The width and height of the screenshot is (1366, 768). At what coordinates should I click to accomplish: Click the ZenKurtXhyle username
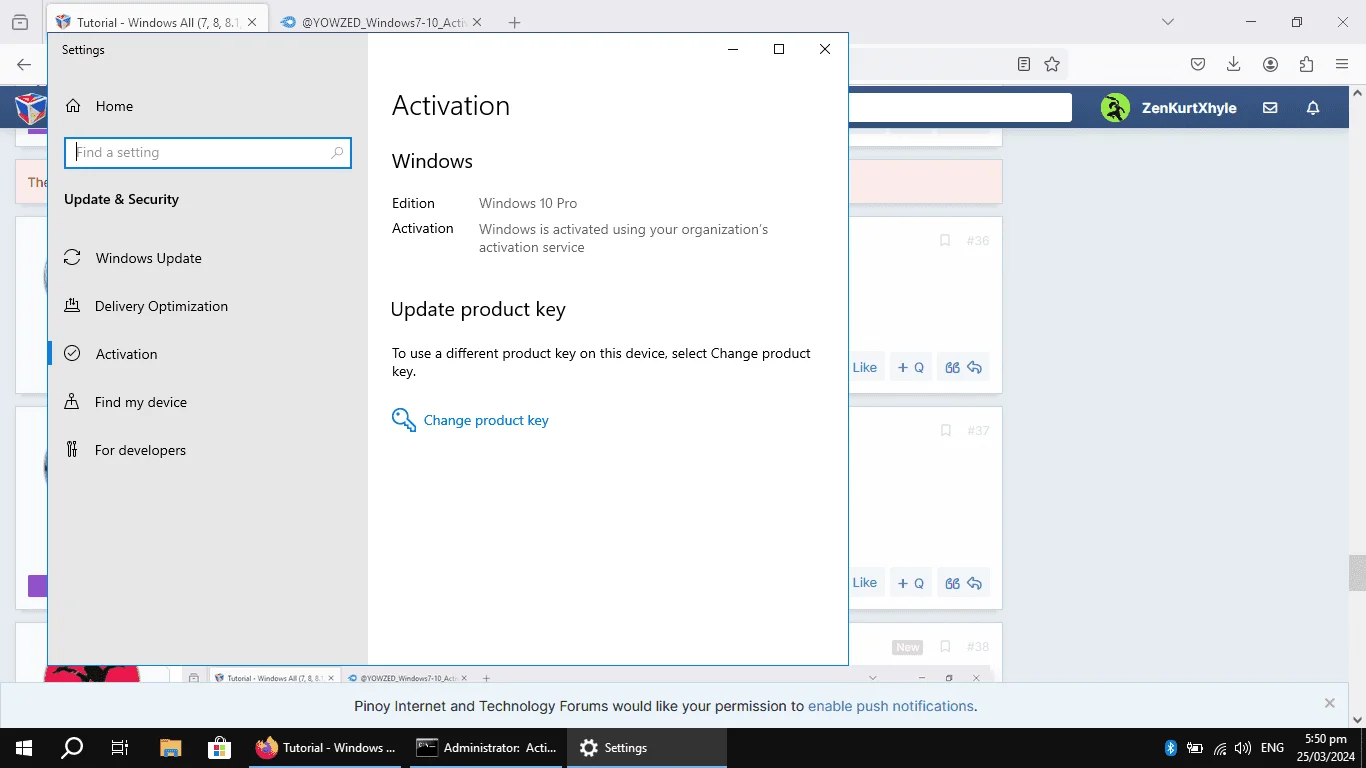(1189, 108)
